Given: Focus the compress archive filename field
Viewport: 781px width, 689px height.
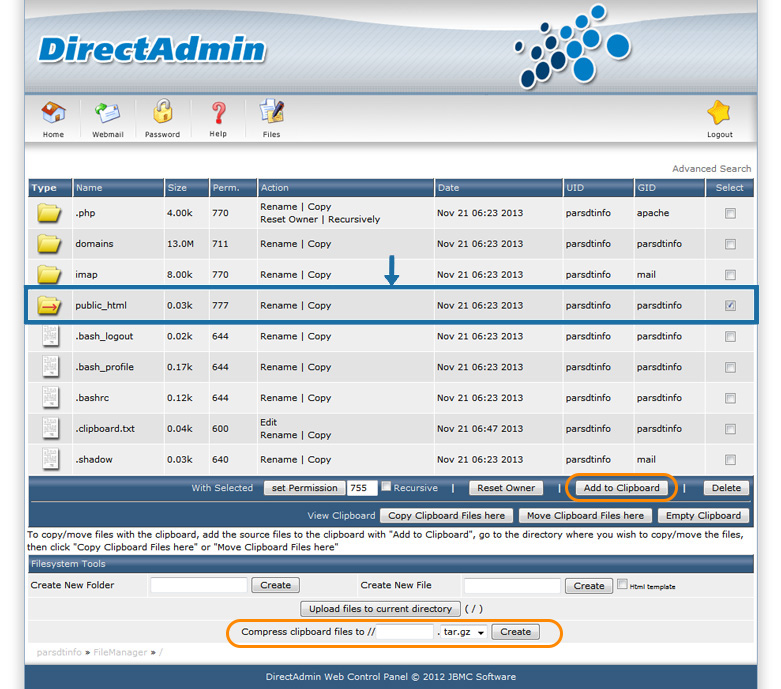Looking at the screenshot, I should pos(404,632).
